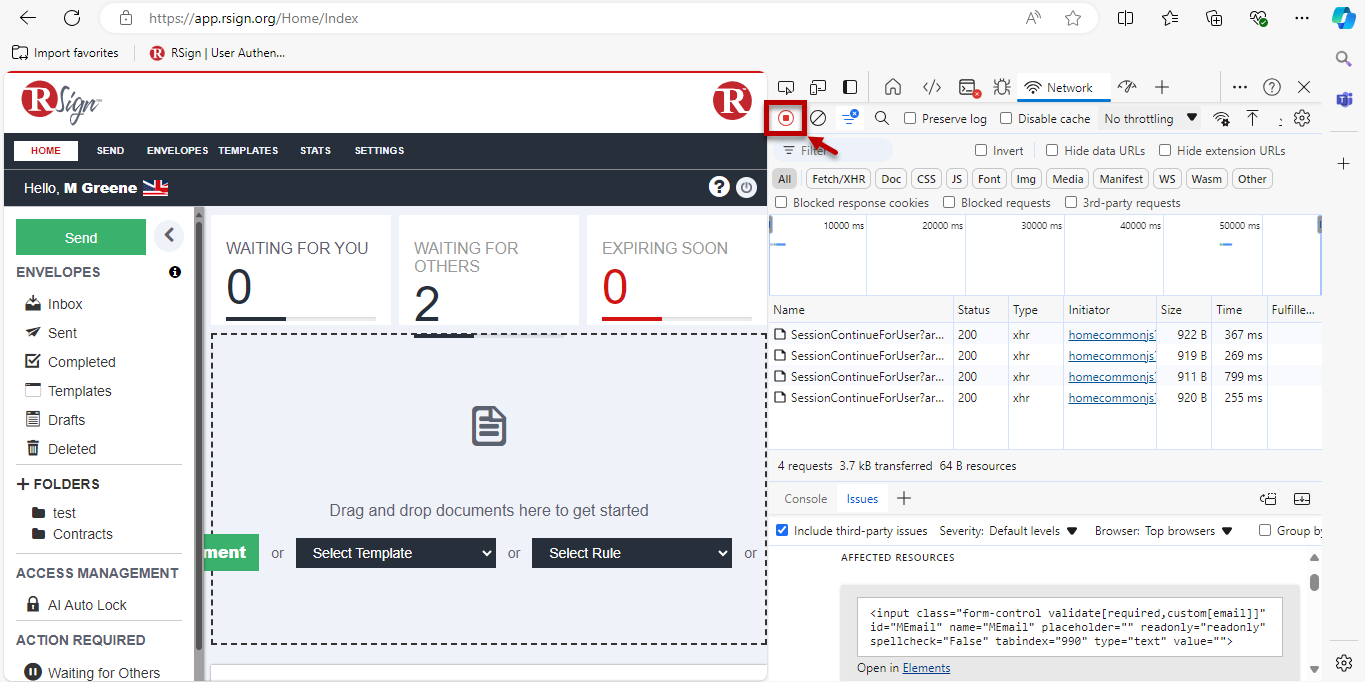This screenshot has height=682, width=1365.
Task: Filter requests by Fetch/XHR
Action: tap(838, 179)
